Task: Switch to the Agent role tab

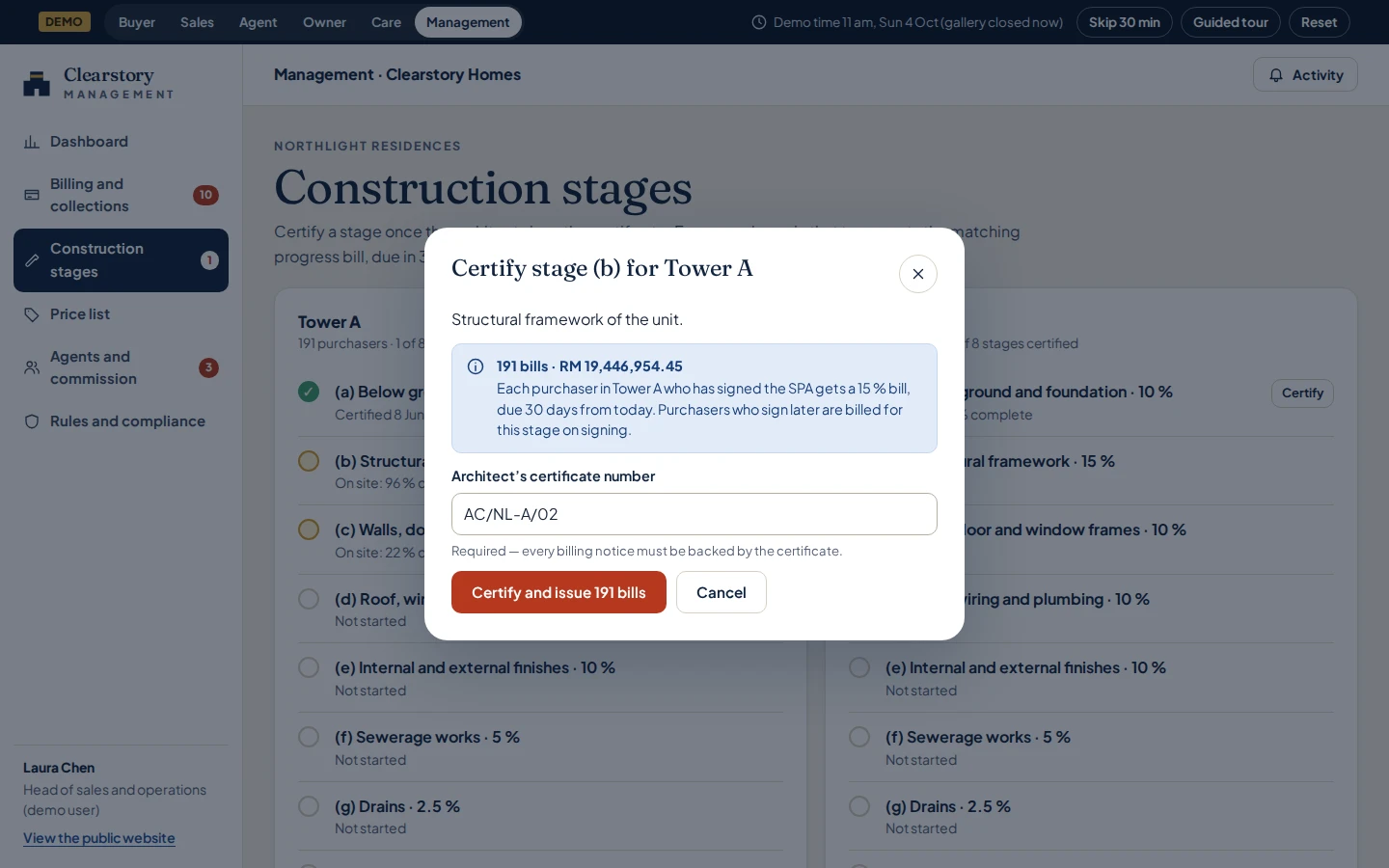Action: point(258,22)
